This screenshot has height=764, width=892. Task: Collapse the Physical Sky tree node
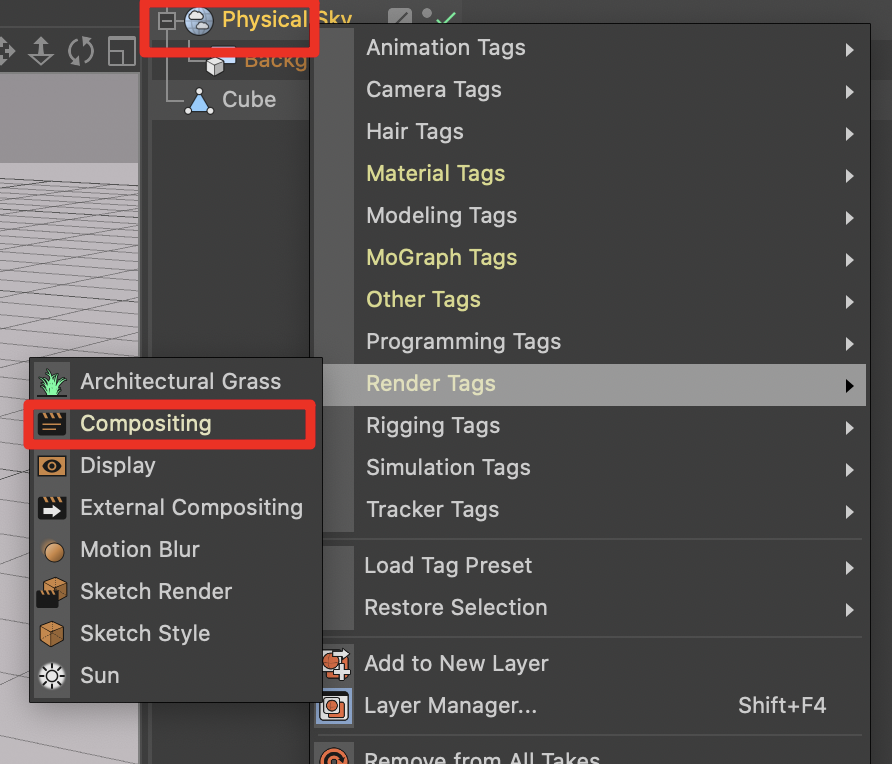(167, 21)
